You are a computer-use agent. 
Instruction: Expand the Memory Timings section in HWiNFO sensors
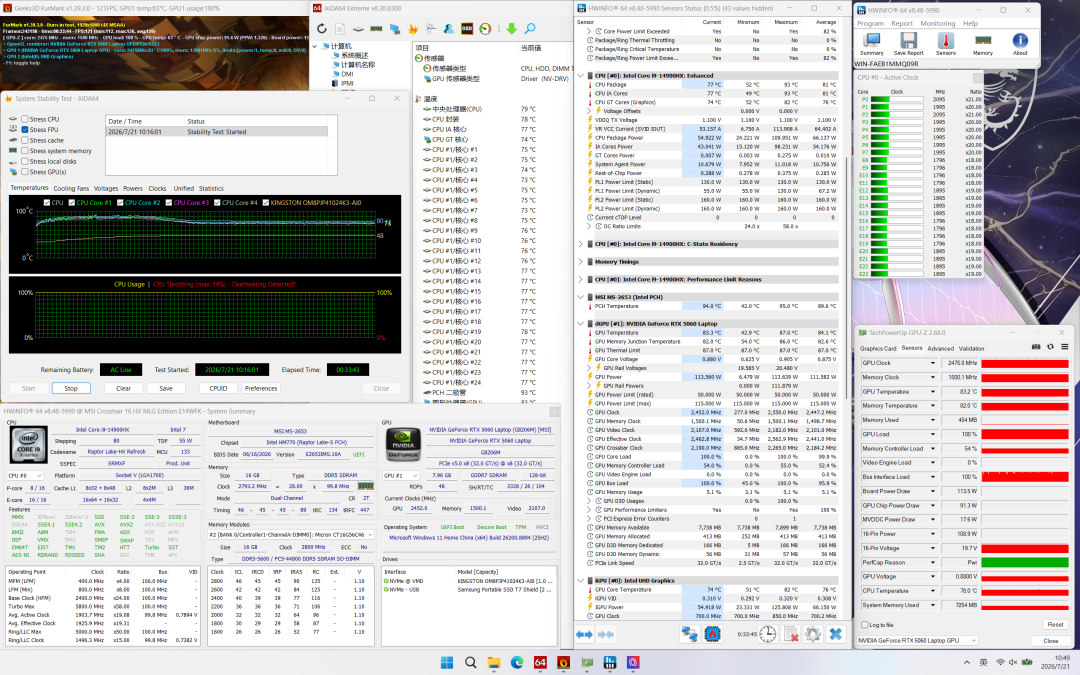(x=581, y=262)
